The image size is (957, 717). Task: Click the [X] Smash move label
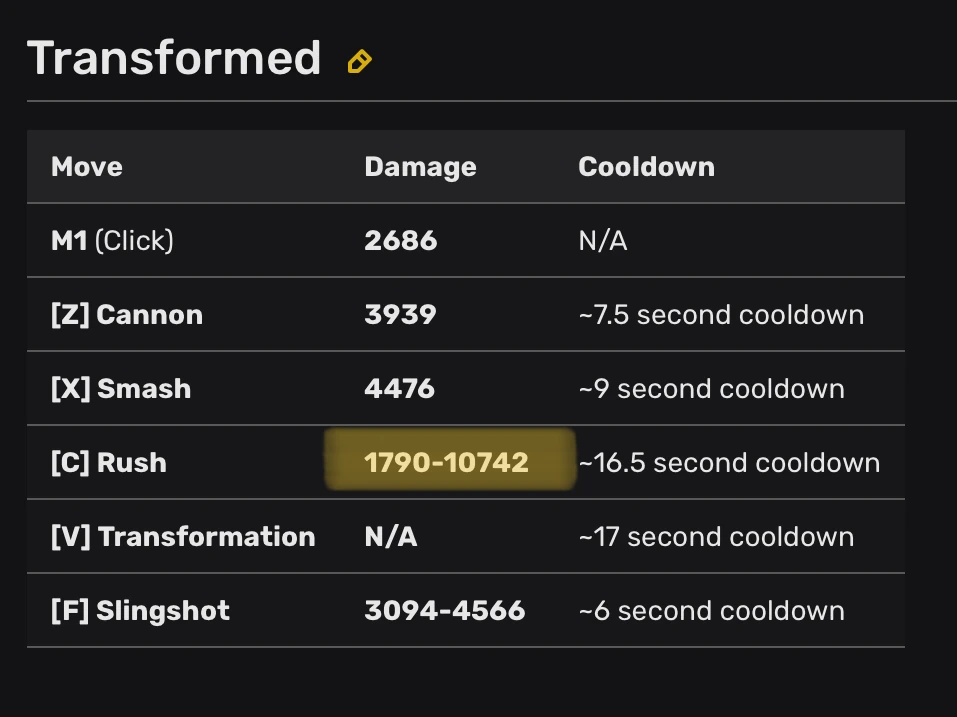click(x=120, y=388)
